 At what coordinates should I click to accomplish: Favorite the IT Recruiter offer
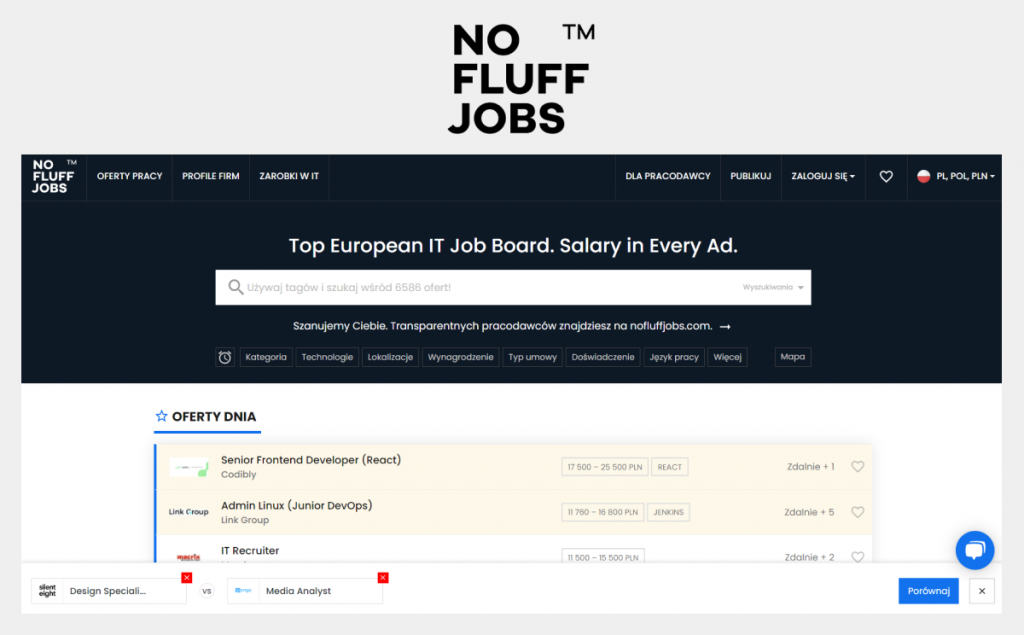857,557
